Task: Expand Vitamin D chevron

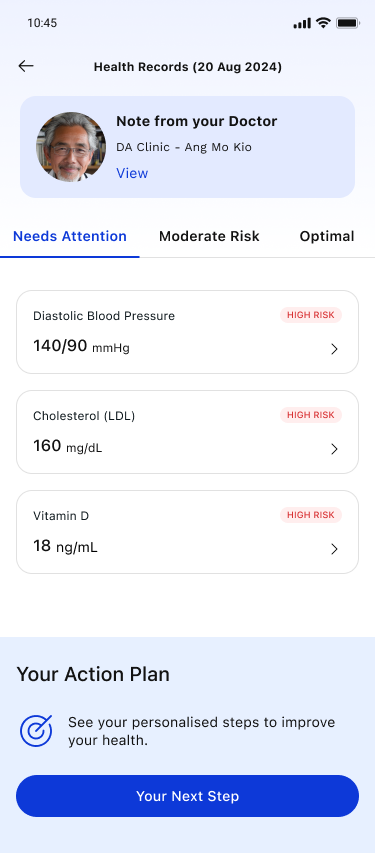Action: coord(334,549)
